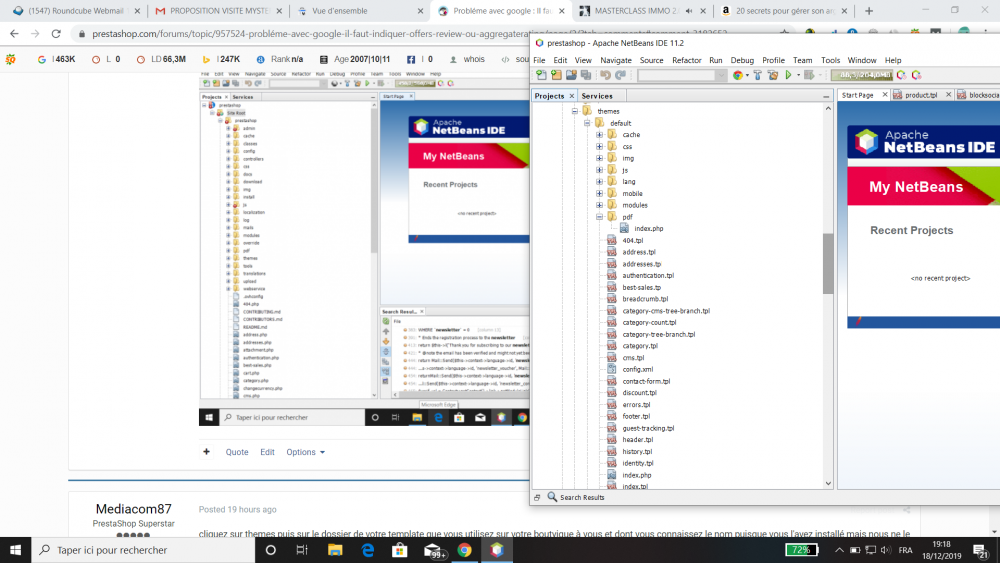Click Projects panel scroll down arrow
1000x563 pixels.
(828, 483)
